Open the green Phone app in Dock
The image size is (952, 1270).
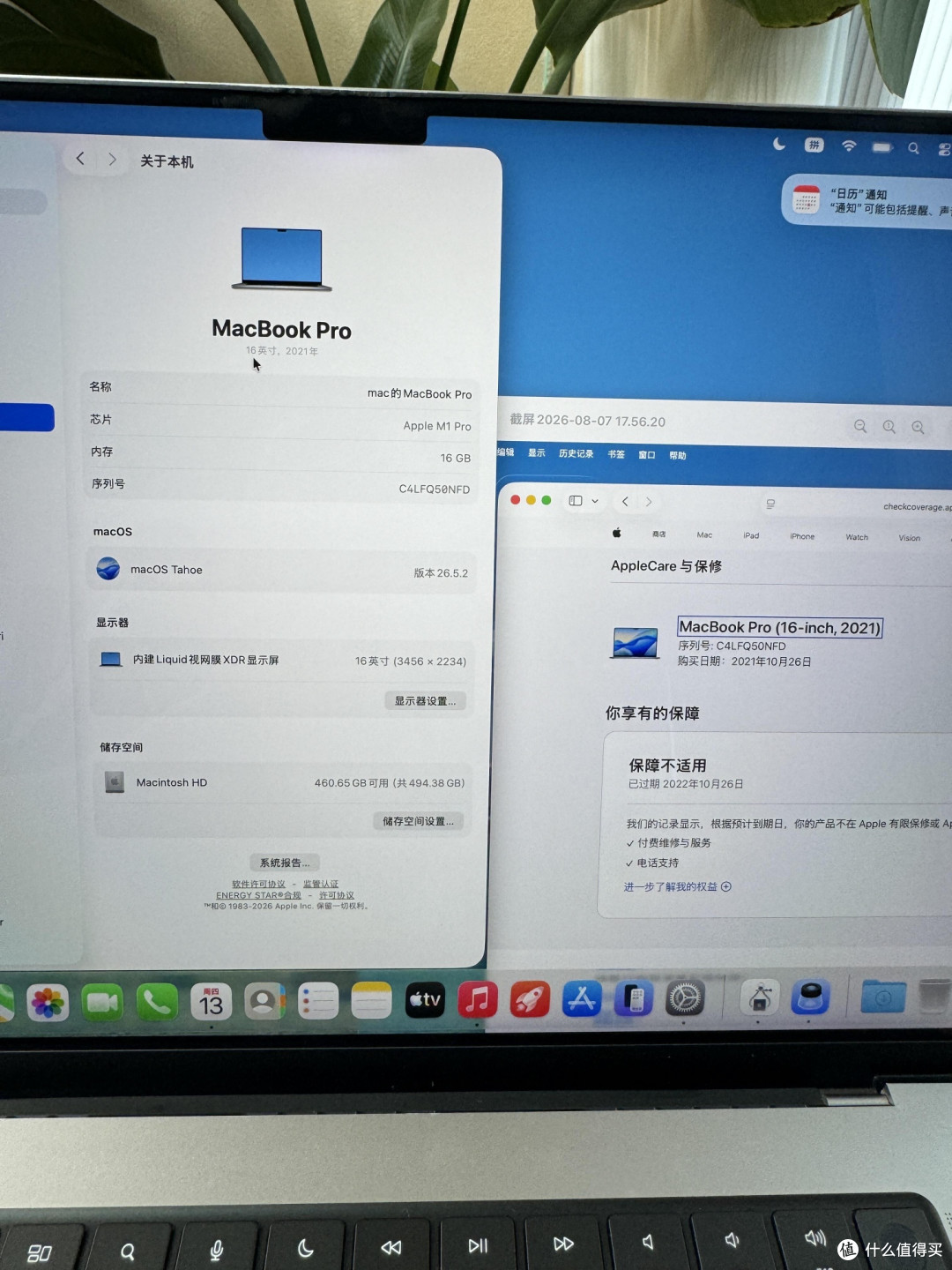157,1003
